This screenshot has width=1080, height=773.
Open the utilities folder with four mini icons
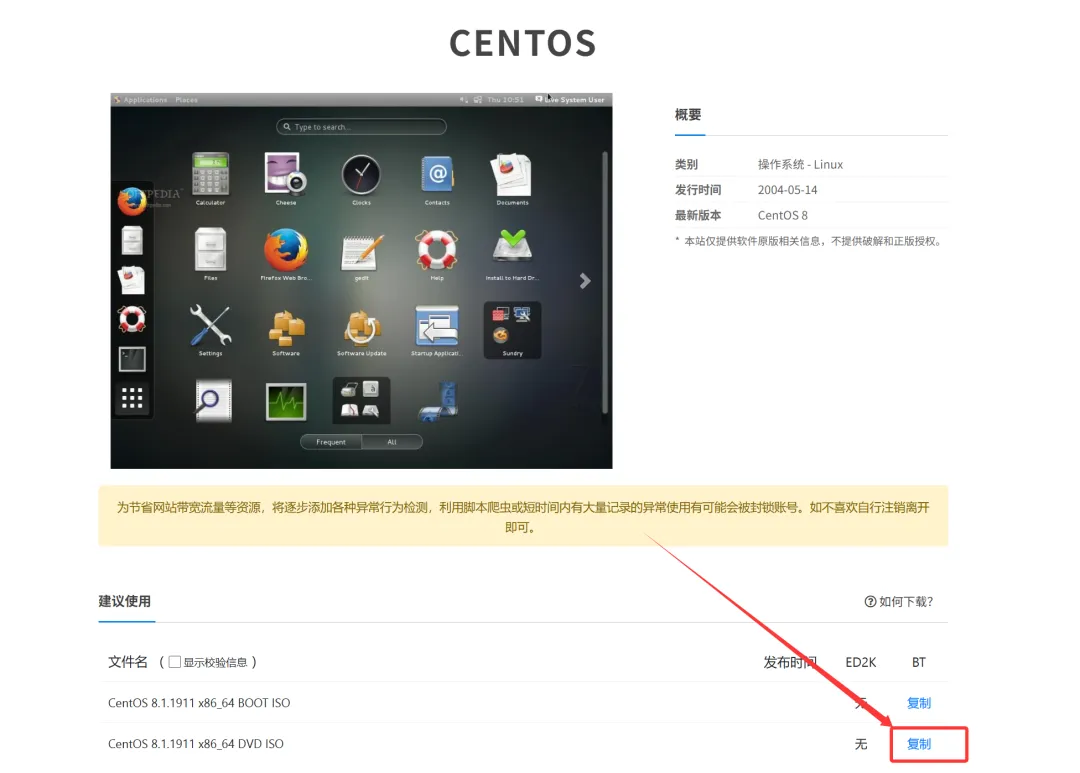pyautogui.click(x=361, y=400)
